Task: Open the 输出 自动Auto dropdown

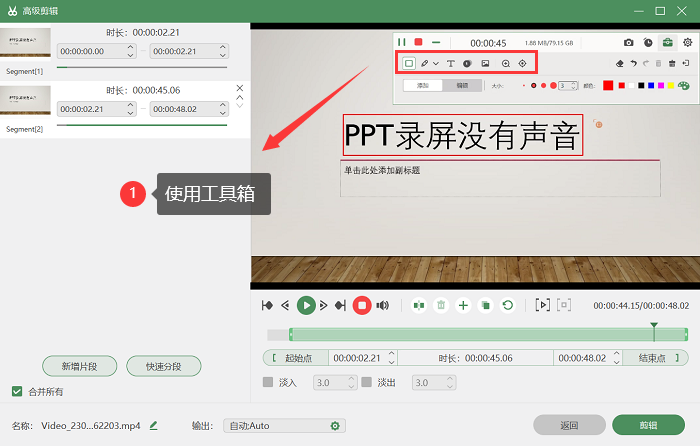Action: (x=284, y=426)
